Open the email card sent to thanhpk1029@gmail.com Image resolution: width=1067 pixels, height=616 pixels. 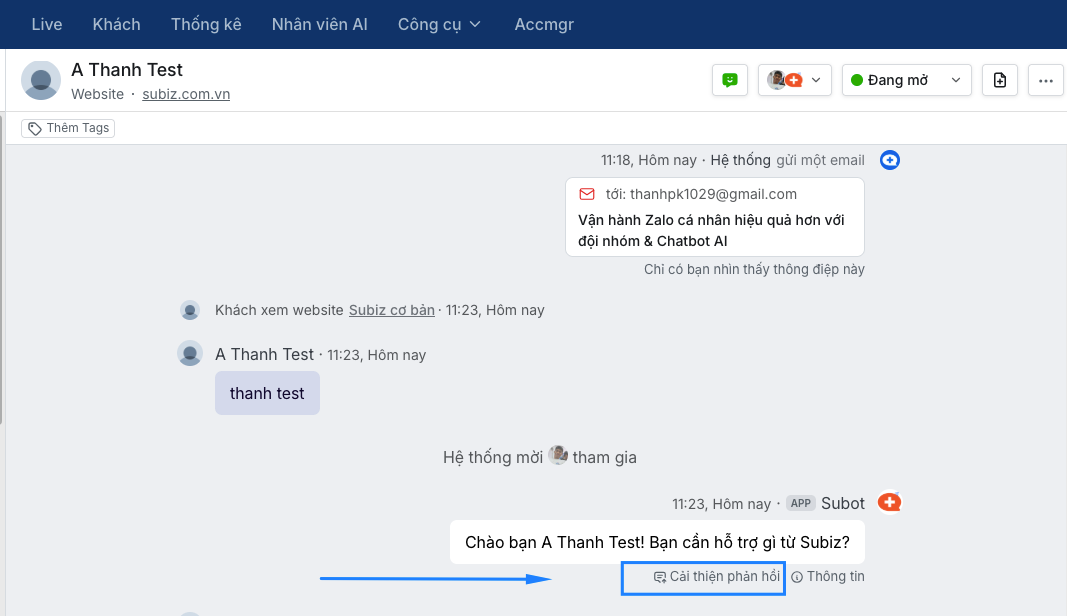(714, 217)
